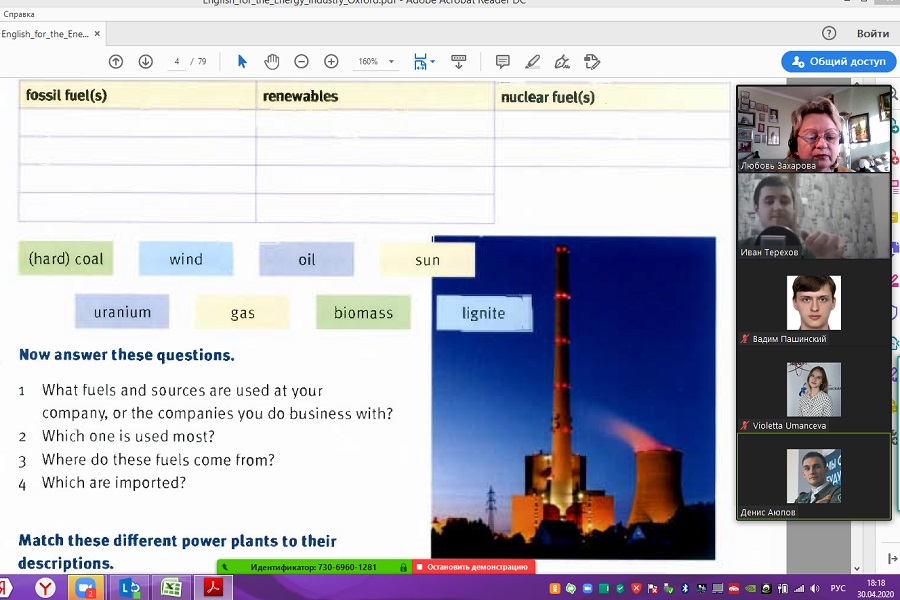This screenshot has width=900, height=600.
Task: Click the Общий доступ share button
Action: (x=839, y=61)
